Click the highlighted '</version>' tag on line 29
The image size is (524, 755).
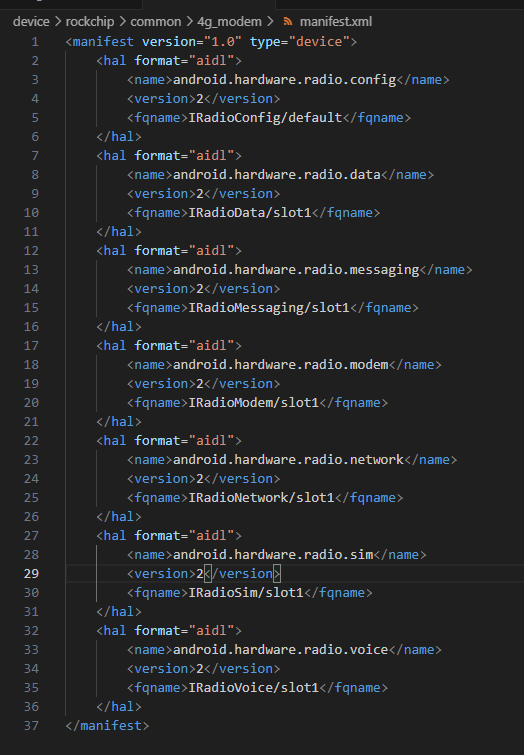[242, 573]
